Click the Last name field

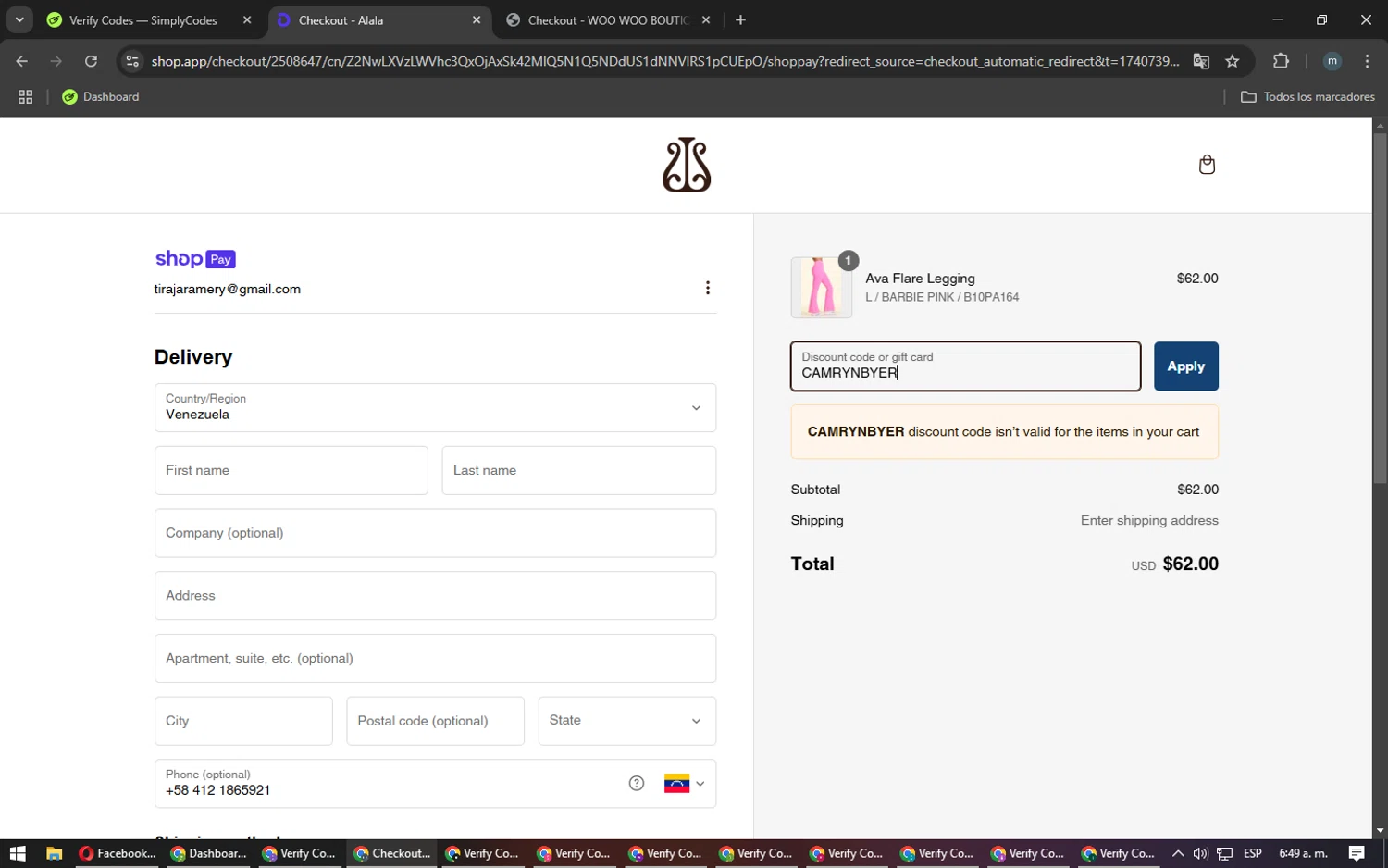pyautogui.click(x=579, y=470)
